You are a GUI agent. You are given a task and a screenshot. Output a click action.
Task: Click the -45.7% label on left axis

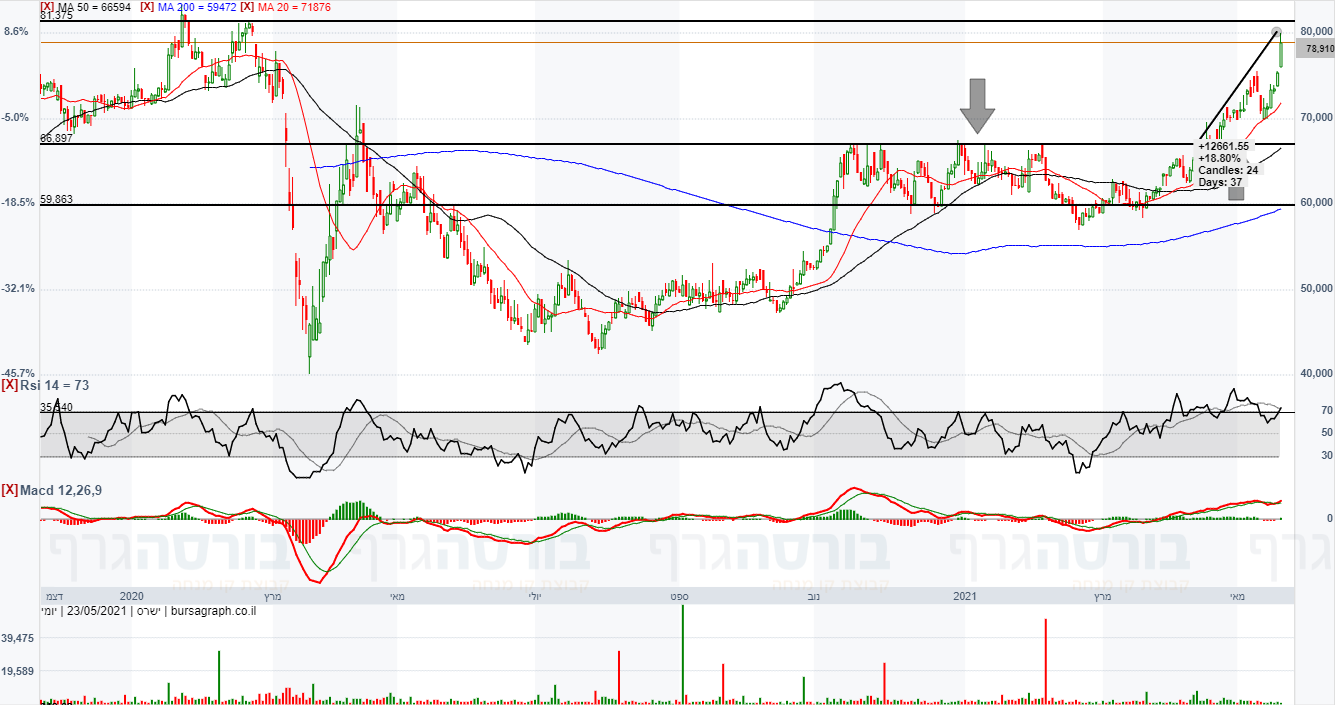19,373
